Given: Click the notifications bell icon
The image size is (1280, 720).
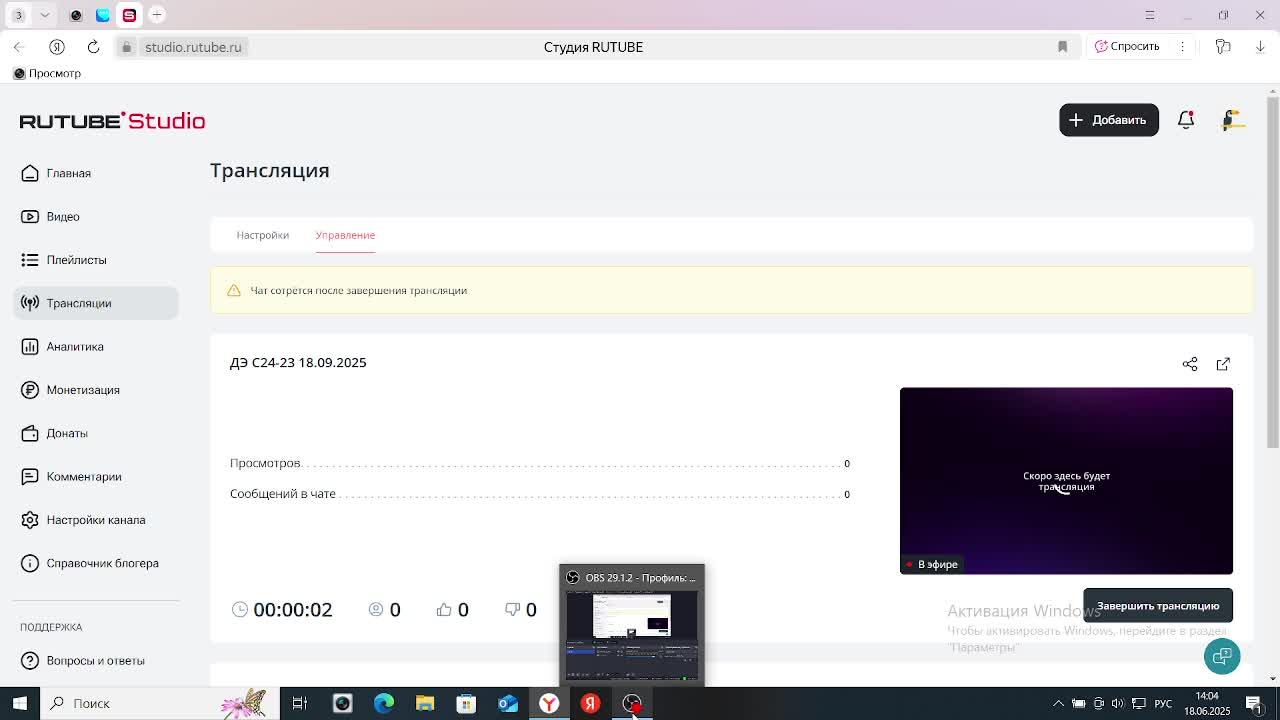Looking at the screenshot, I should pos(1186,120).
